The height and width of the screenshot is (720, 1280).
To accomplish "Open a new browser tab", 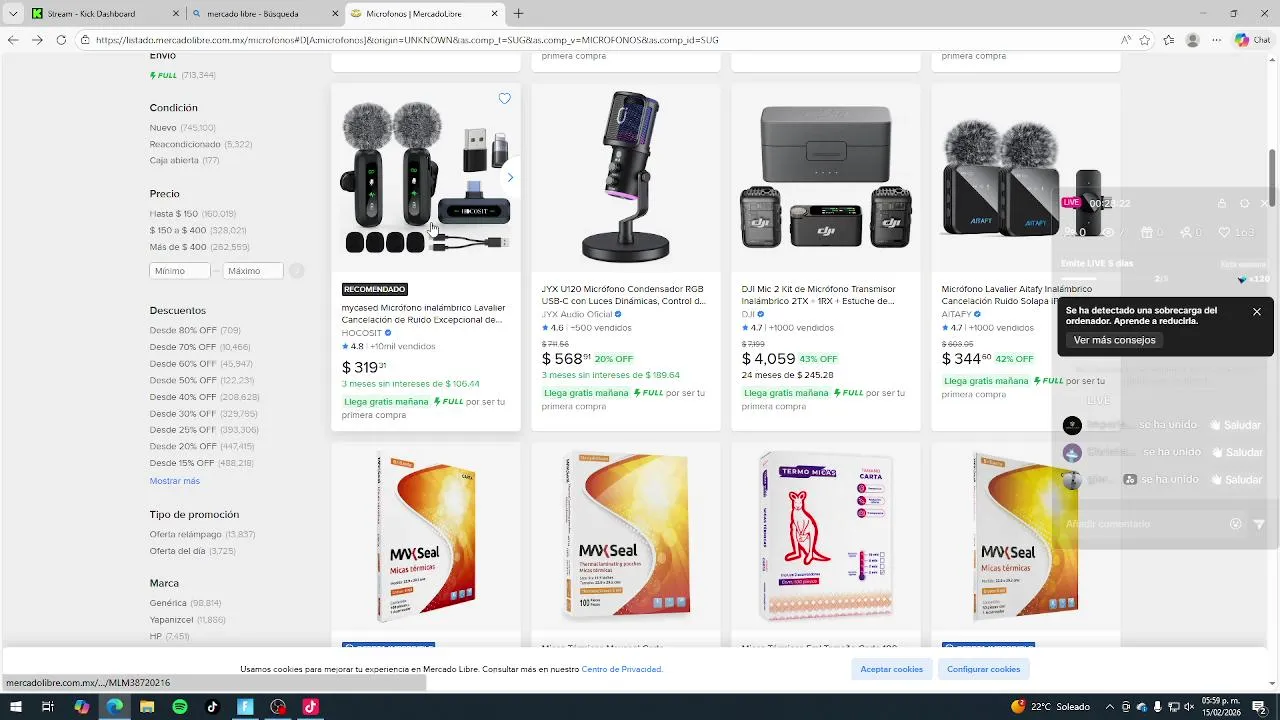I will coord(518,14).
